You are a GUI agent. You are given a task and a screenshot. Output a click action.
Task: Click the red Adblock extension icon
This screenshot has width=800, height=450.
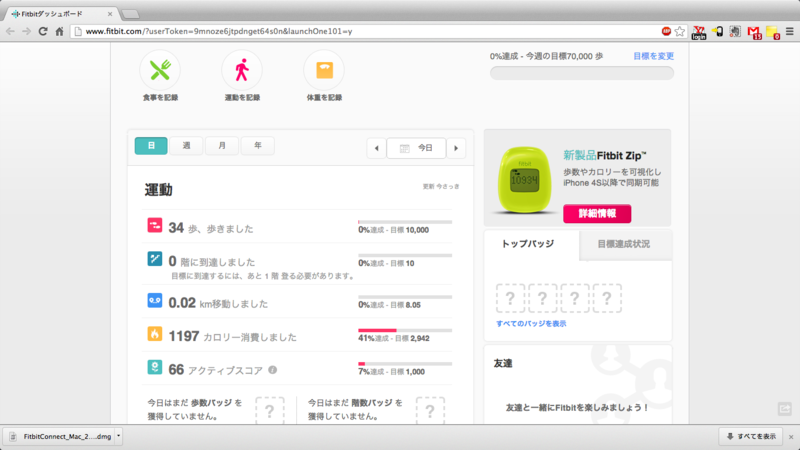coord(666,32)
